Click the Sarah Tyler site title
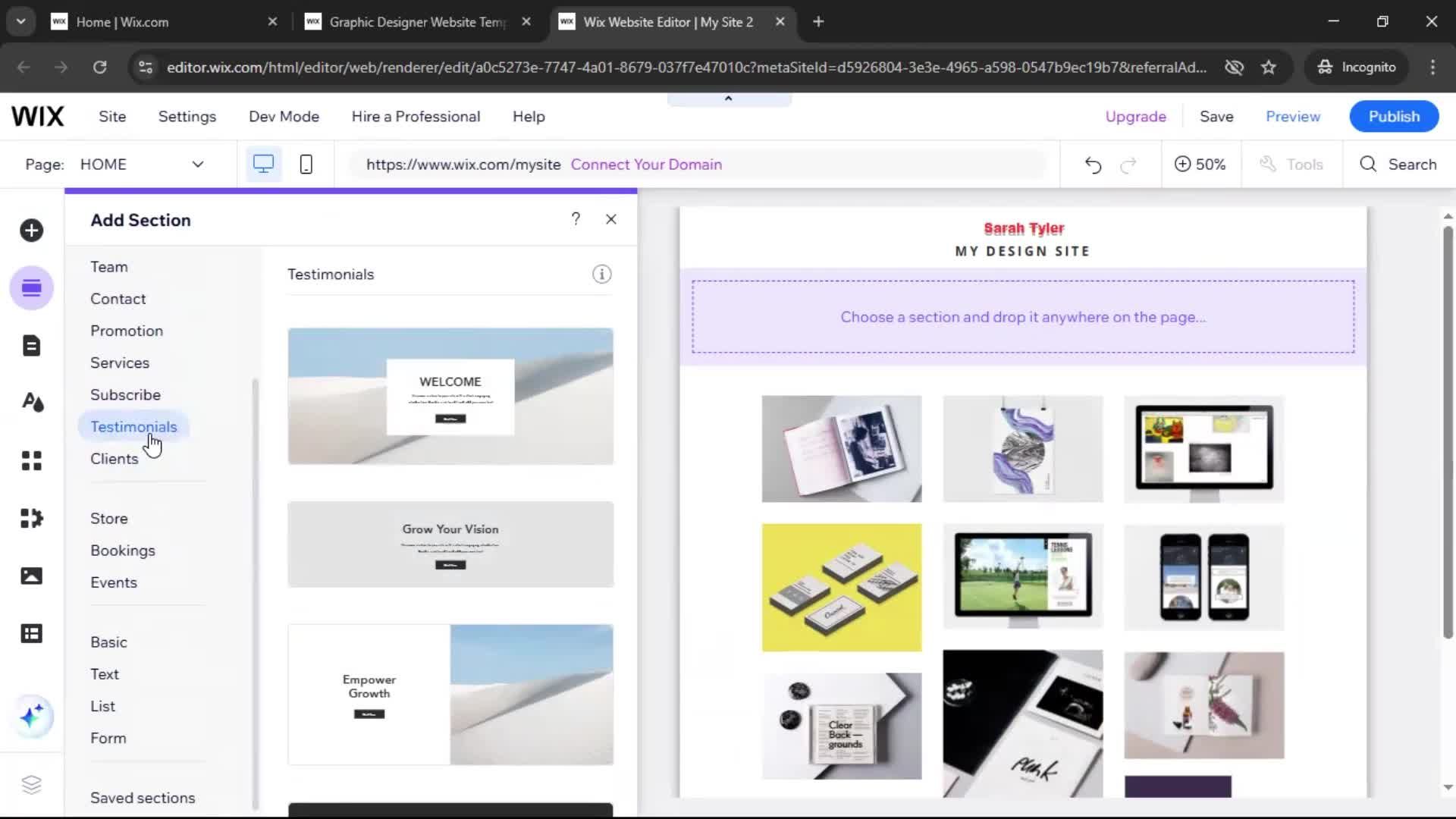Viewport: 1456px width, 819px height. (x=1024, y=228)
